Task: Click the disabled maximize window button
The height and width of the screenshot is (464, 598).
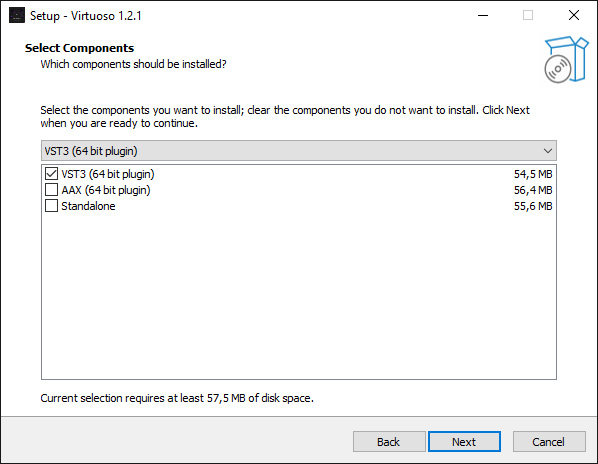Action: tap(528, 15)
